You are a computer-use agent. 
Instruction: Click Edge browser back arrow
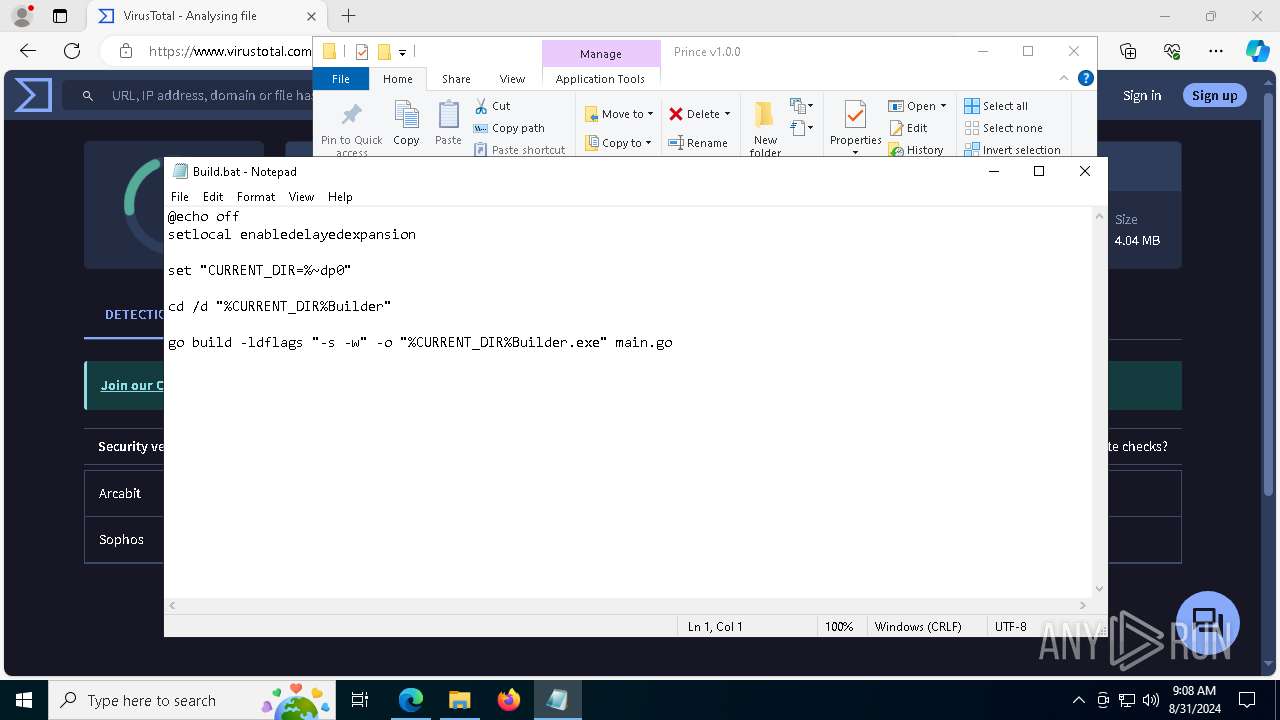click(28, 51)
